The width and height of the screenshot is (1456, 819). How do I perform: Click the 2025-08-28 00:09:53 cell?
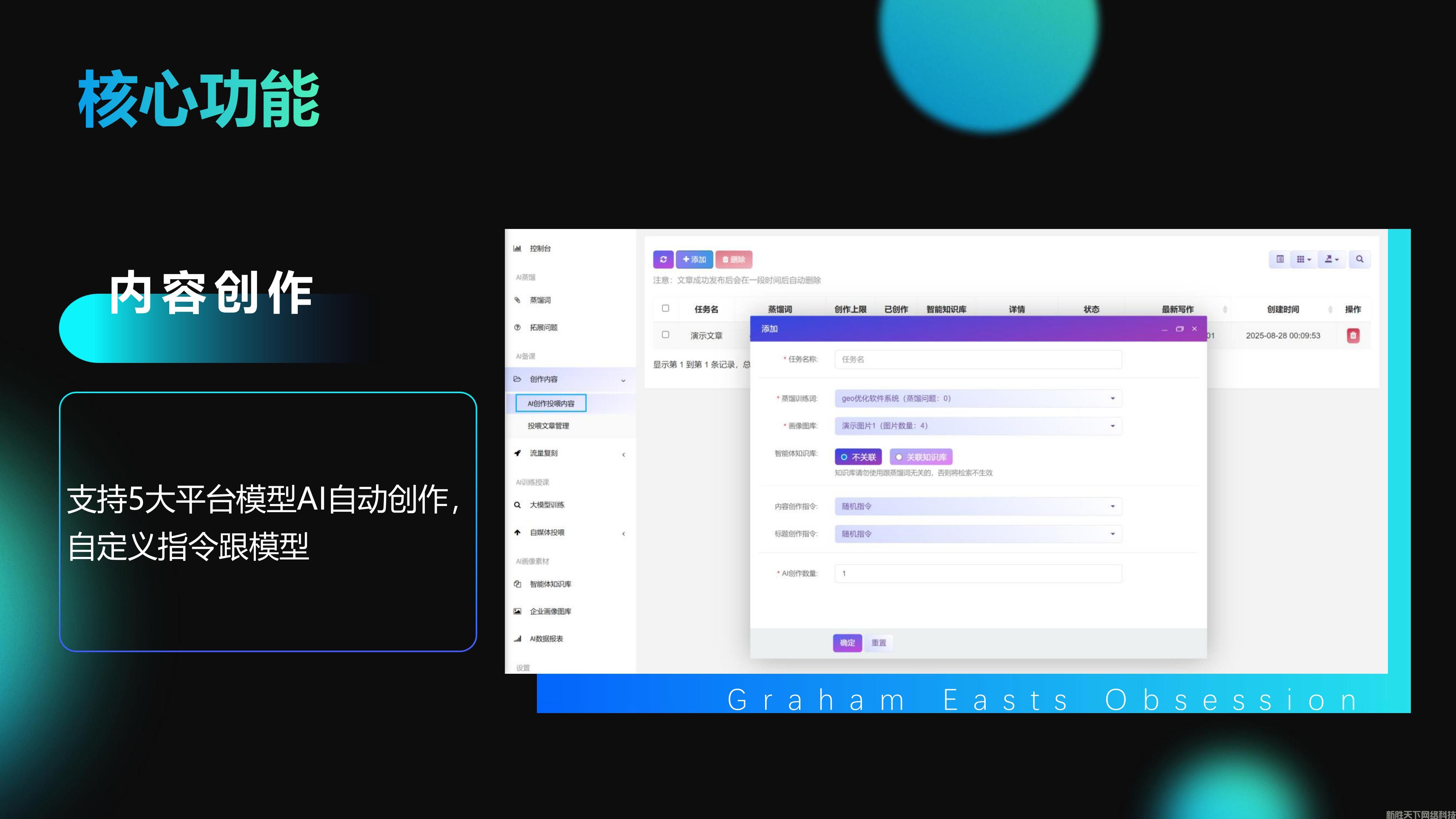click(1282, 336)
